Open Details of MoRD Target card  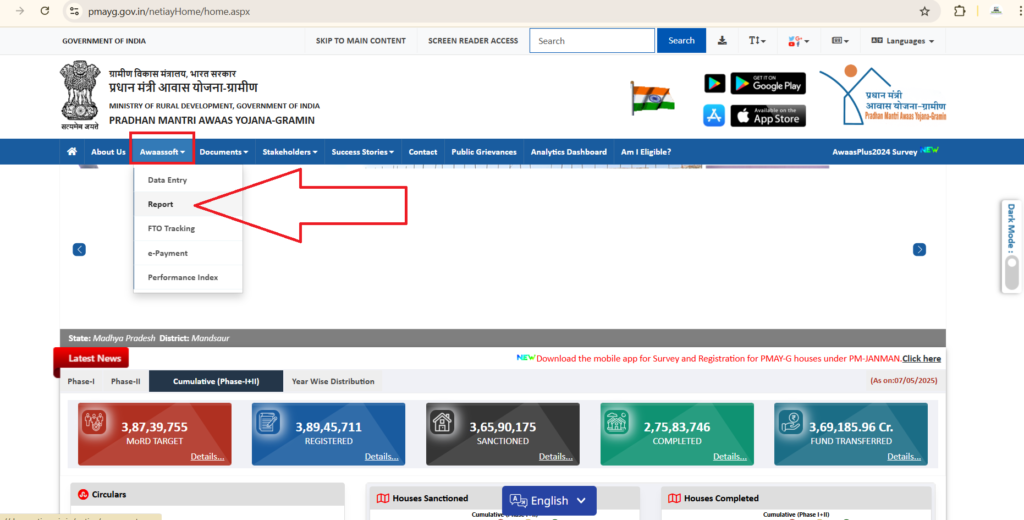207,457
